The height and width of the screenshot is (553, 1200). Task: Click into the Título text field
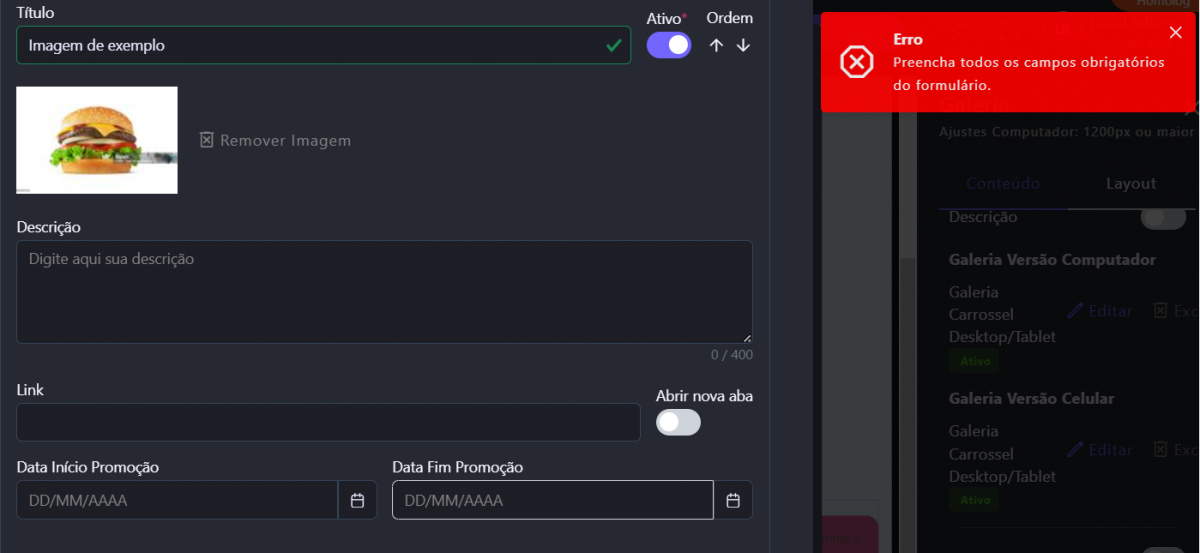point(310,46)
